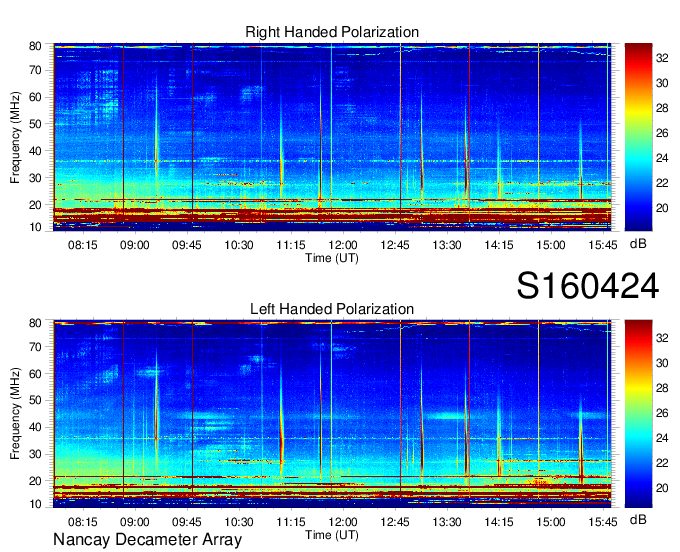
Task: Click the 20 dB label on the bottom colorbar
Action: (x=662, y=488)
